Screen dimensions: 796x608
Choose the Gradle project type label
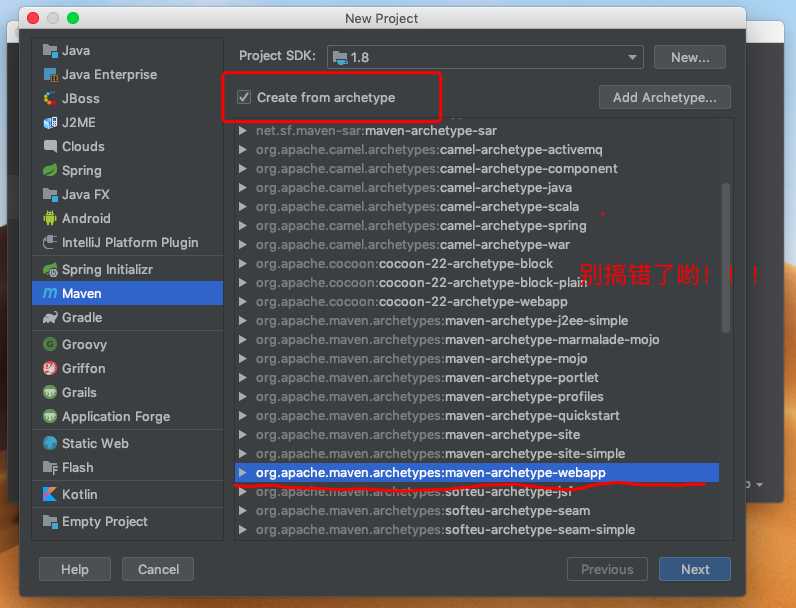(82, 318)
